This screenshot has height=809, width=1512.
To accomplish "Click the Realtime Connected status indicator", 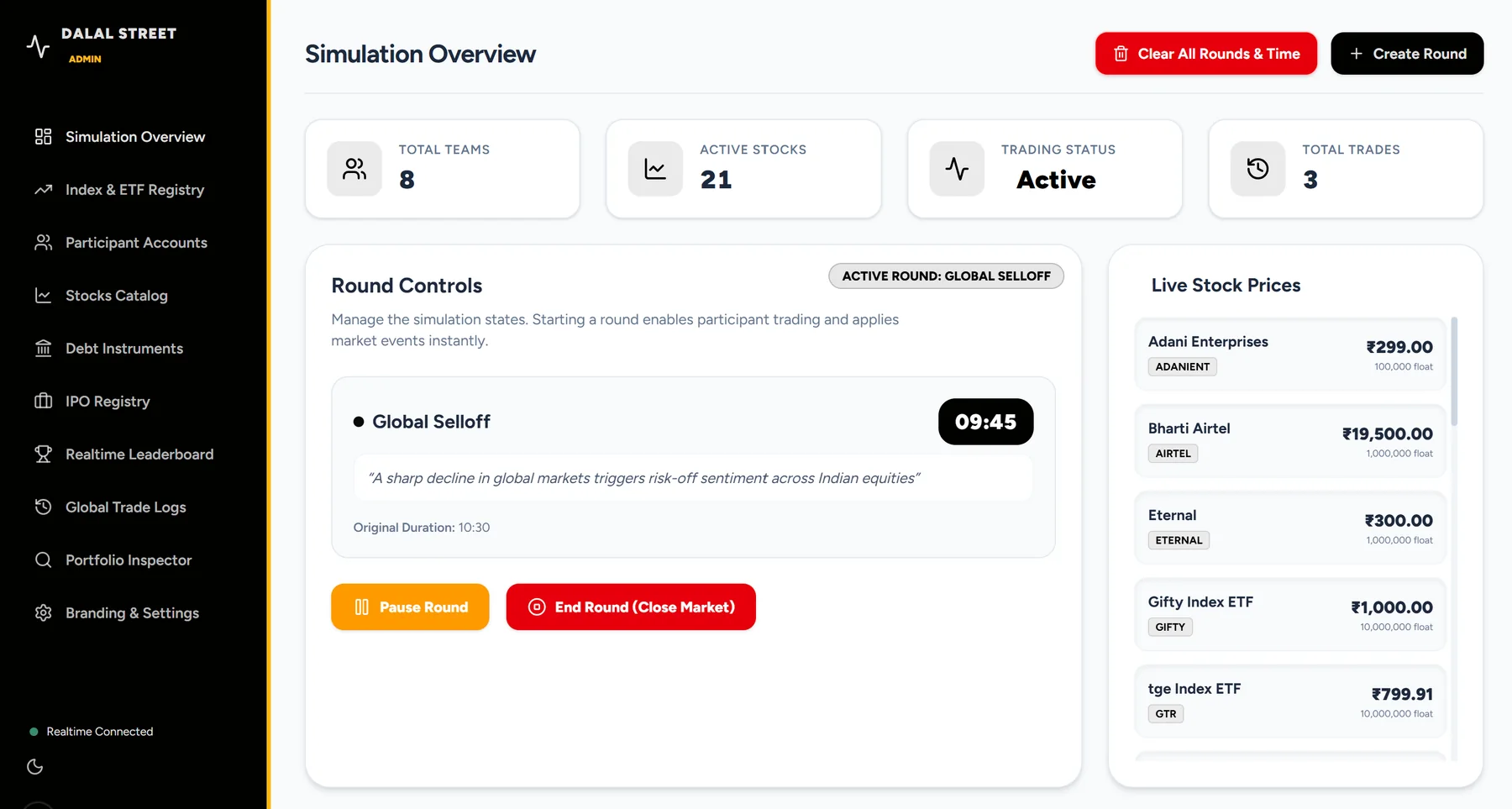I will [92, 732].
